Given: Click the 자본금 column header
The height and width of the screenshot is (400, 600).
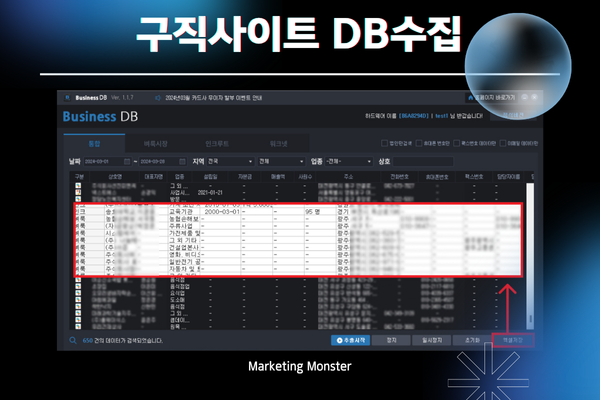Looking at the screenshot, I should coord(245,177).
